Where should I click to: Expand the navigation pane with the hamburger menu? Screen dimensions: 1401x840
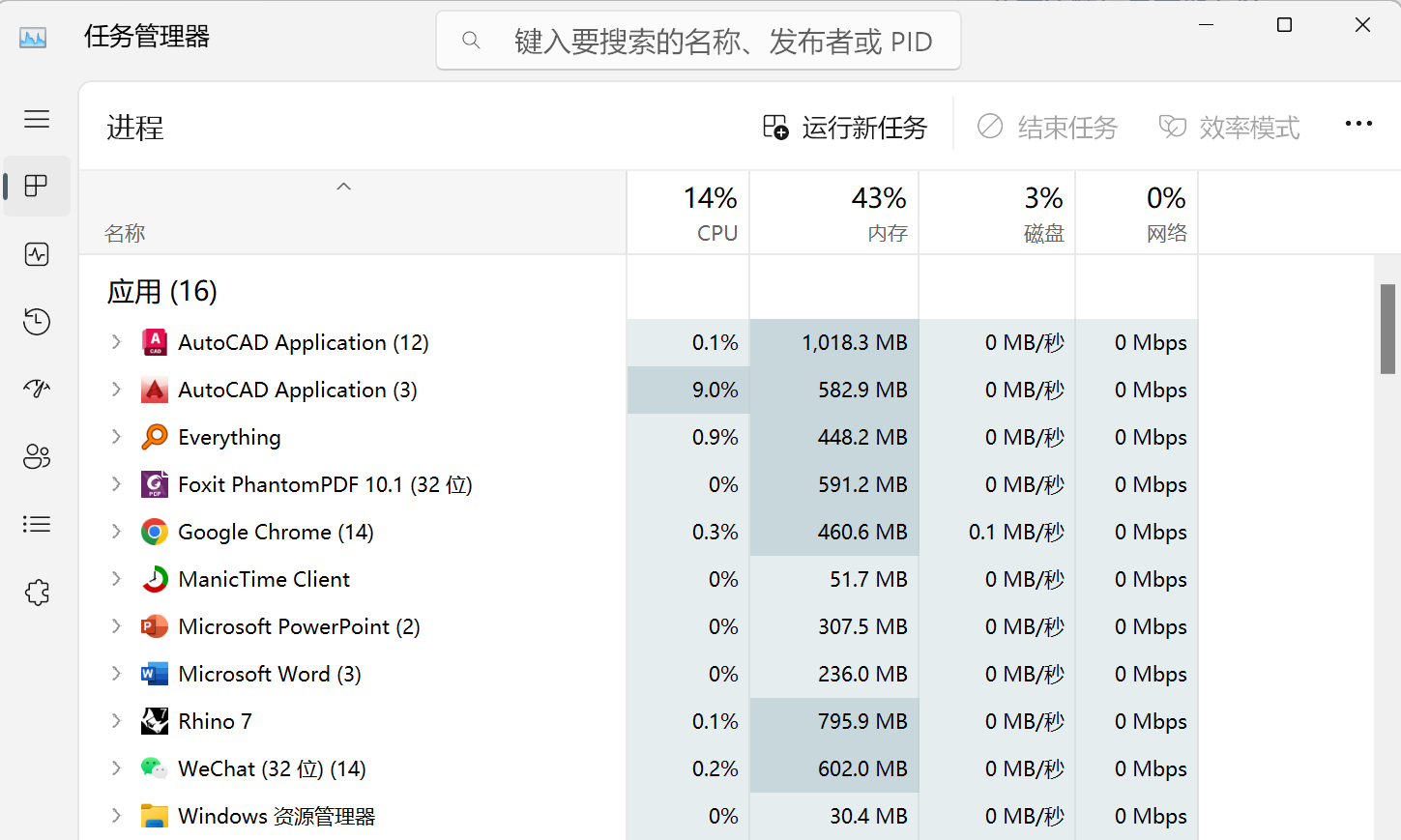37,119
